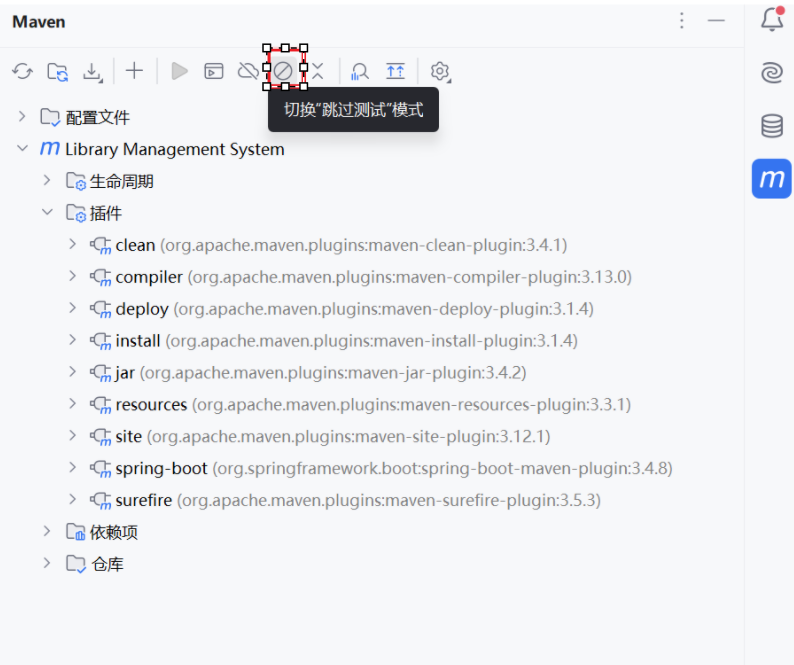Viewport: 794px width, 665px height.
Task: Click Maven sidebar m button
Action: [x=772, y=179]
